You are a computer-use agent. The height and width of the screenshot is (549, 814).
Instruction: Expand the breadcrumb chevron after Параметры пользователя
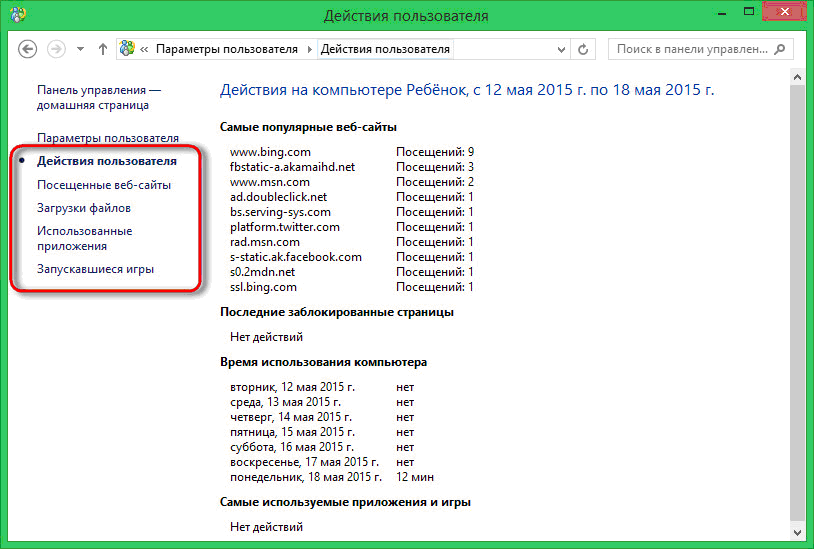click(309, 49)
